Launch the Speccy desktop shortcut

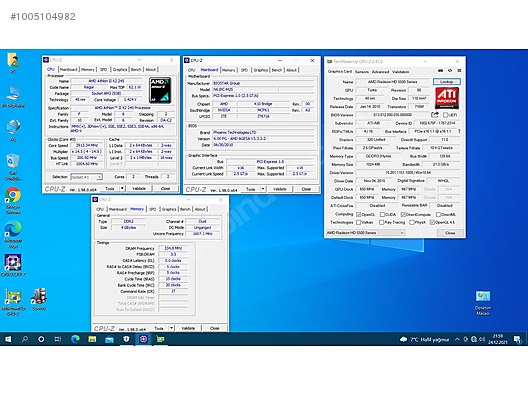pyautogui.click(x=39, y=299)
